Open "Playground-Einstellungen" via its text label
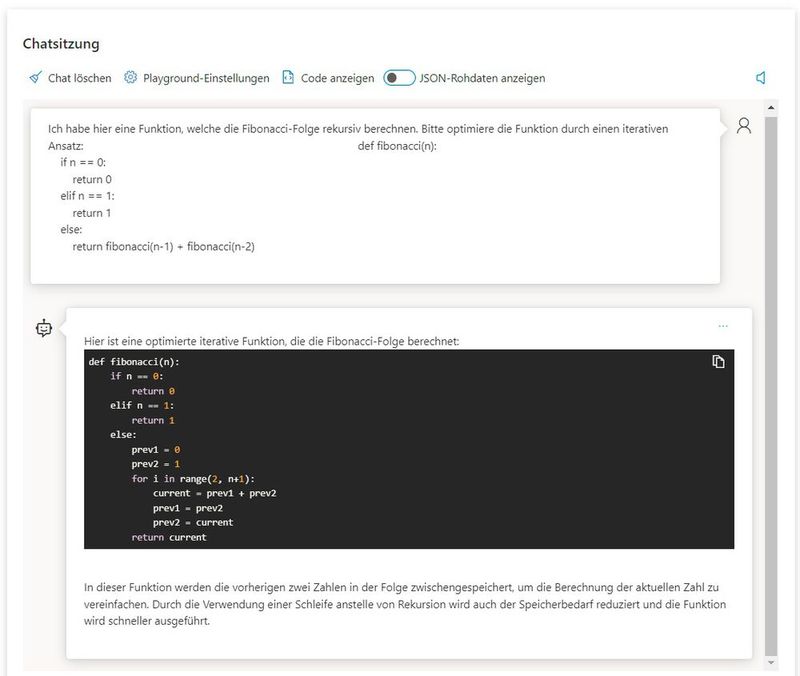Viewport: 800px width, 676px height. pyautogui.click(x=206, y=78)
